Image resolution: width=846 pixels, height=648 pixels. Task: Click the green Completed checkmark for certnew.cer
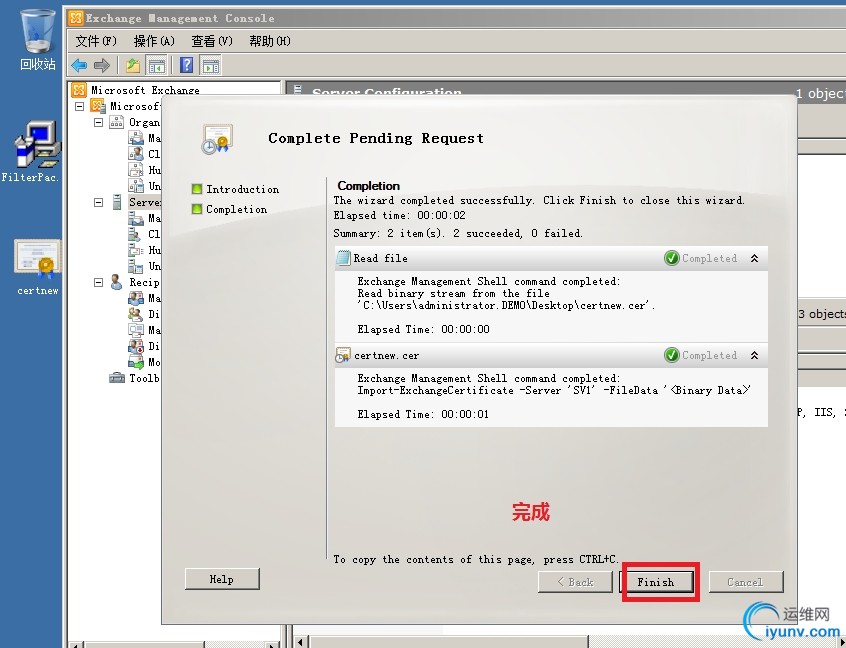point(671,356)
